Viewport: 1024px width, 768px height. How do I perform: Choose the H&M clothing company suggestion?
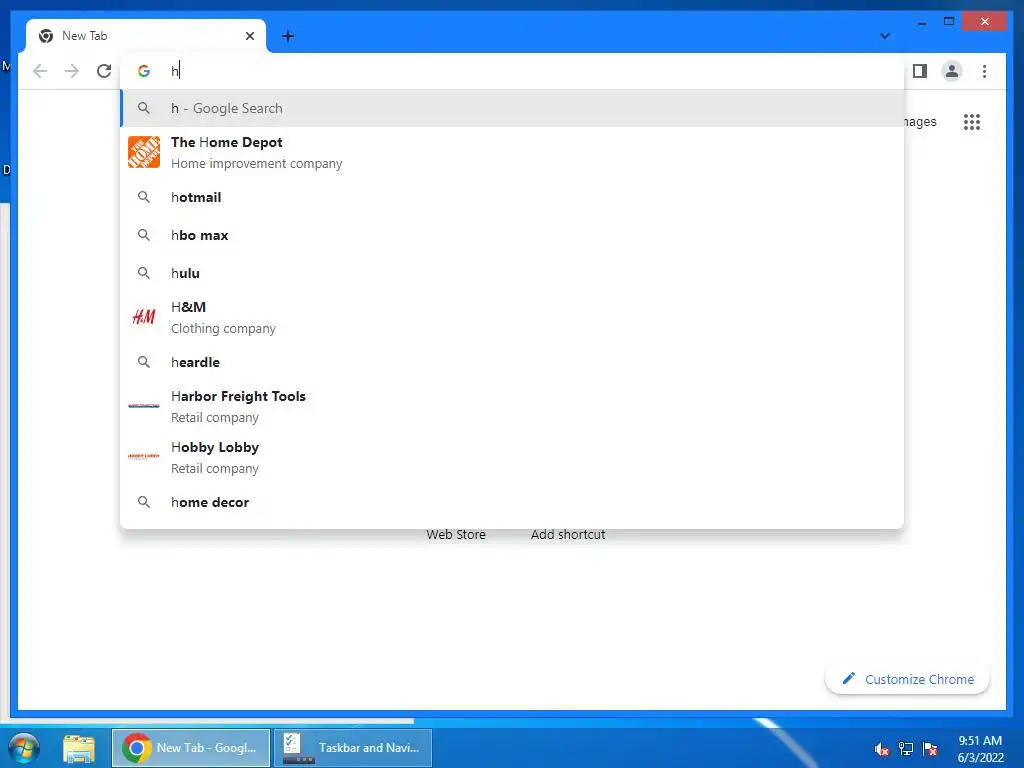(x=513, y=317)
